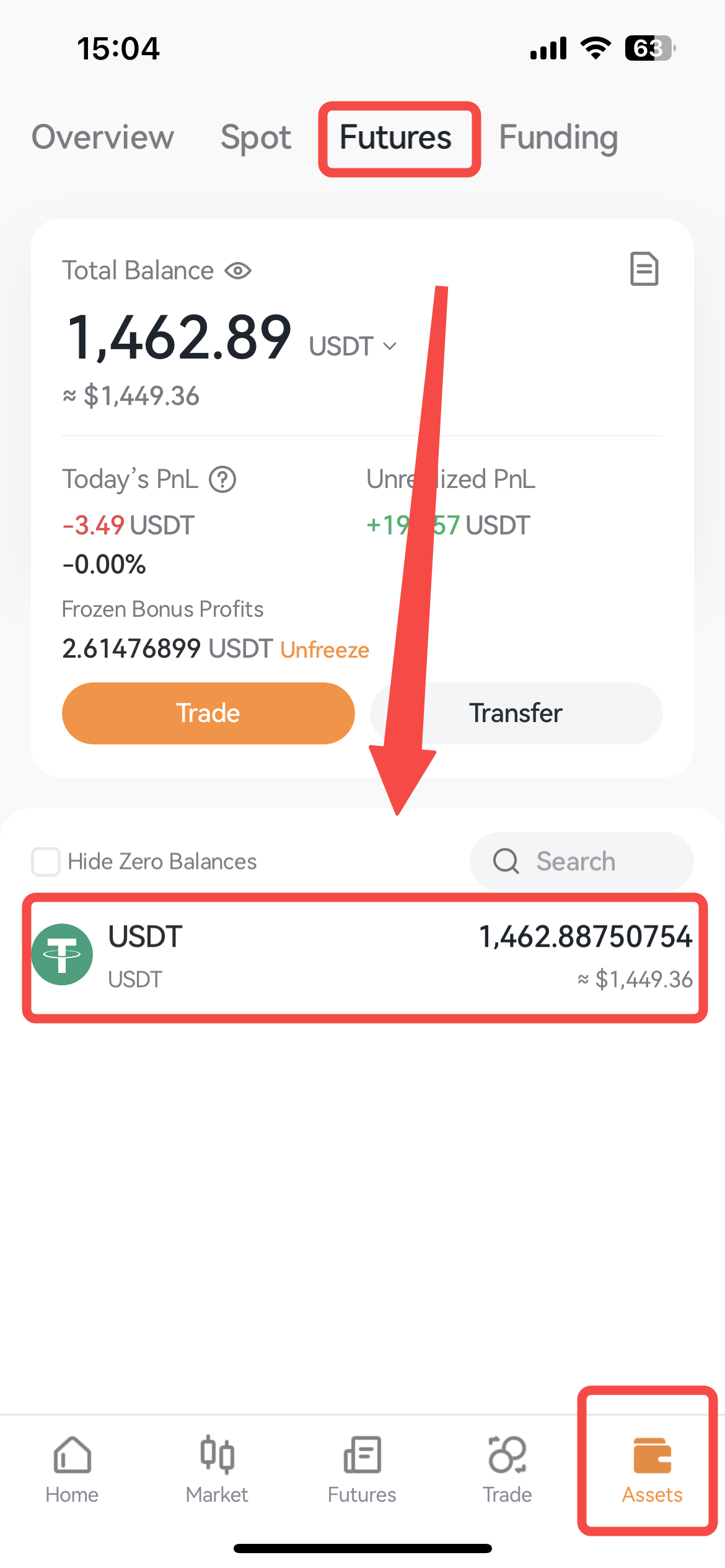
Task: Enable the Hide Zero Balances checkbox
Action: [46, 861]
